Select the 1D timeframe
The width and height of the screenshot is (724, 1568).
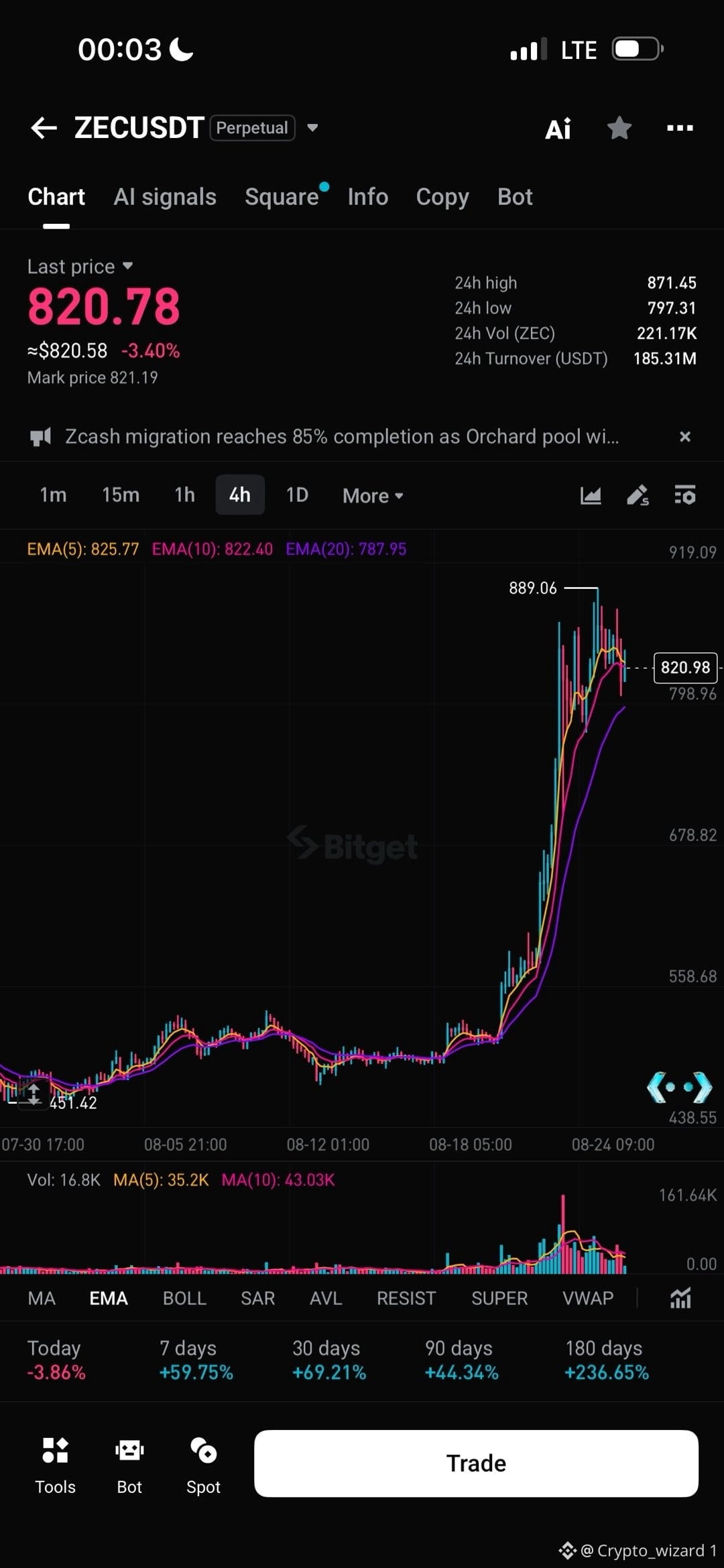pos(297,495)
